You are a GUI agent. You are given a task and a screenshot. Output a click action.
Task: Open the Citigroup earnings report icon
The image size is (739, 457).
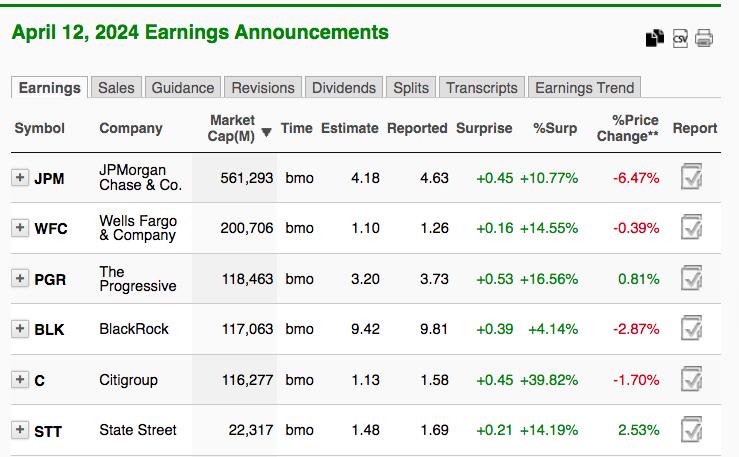[x=691, y=380]
